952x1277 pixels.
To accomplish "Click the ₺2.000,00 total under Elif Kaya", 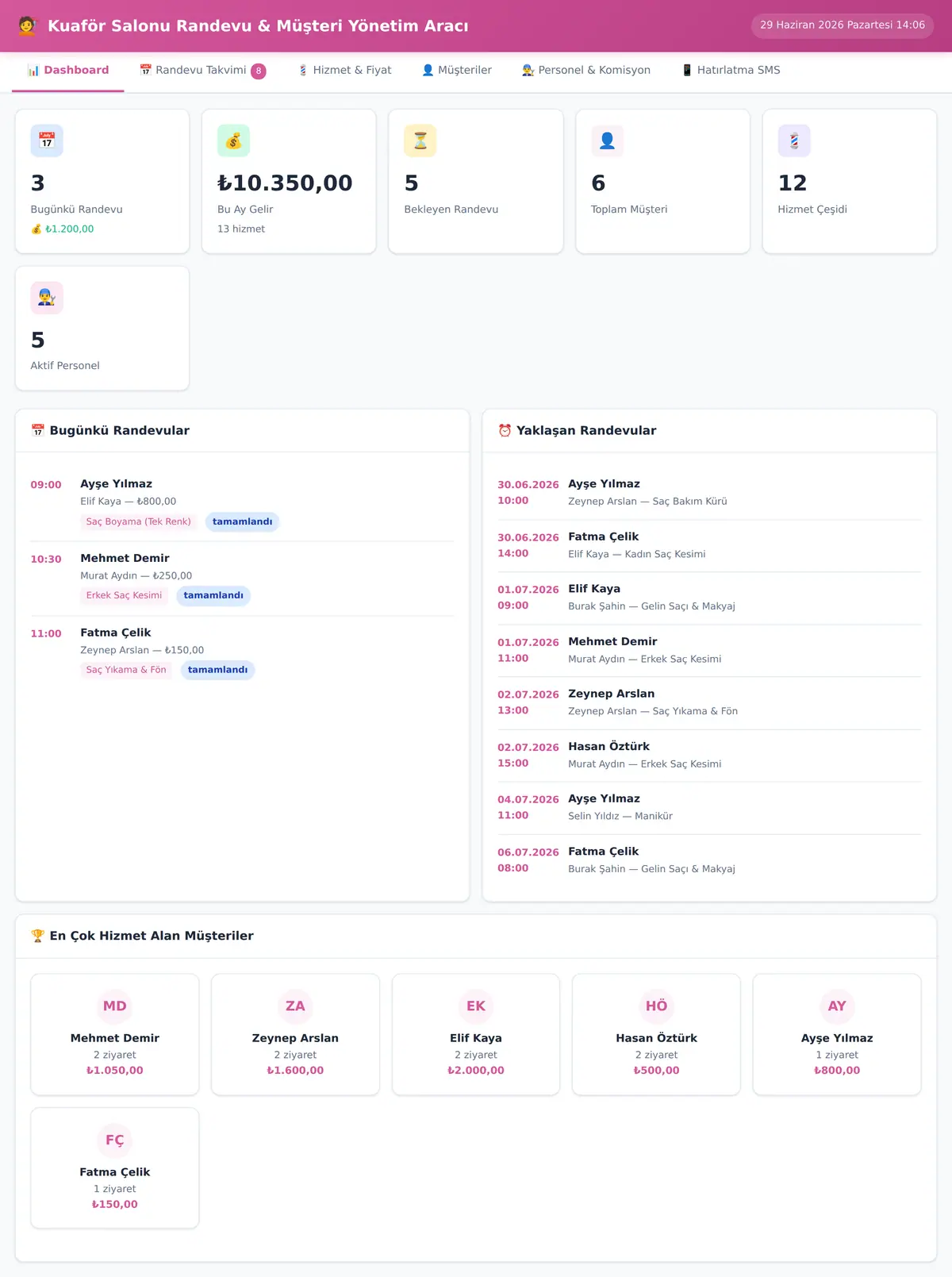I will [476, 1071].
